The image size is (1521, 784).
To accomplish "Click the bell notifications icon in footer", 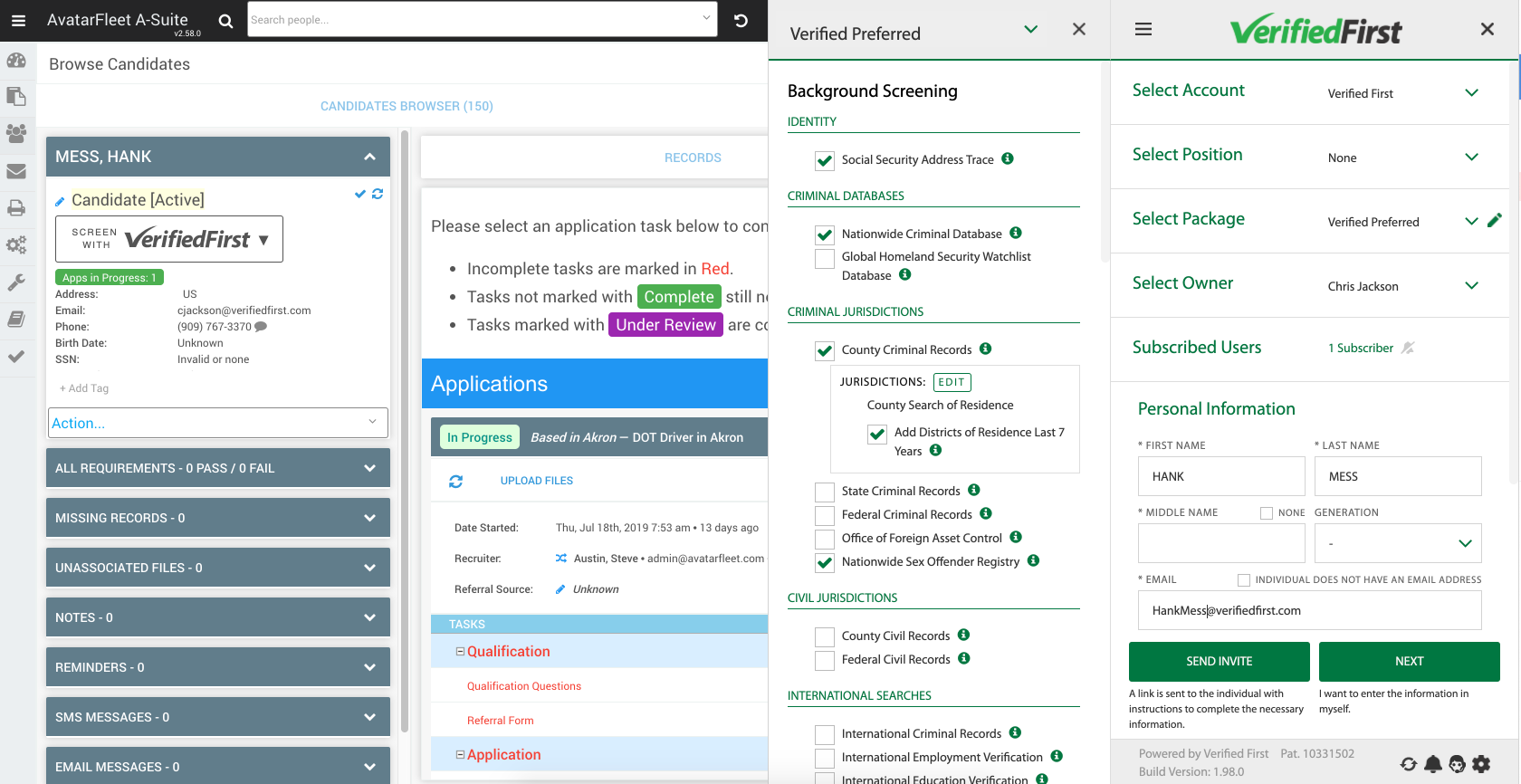I will click(1433, 764).
